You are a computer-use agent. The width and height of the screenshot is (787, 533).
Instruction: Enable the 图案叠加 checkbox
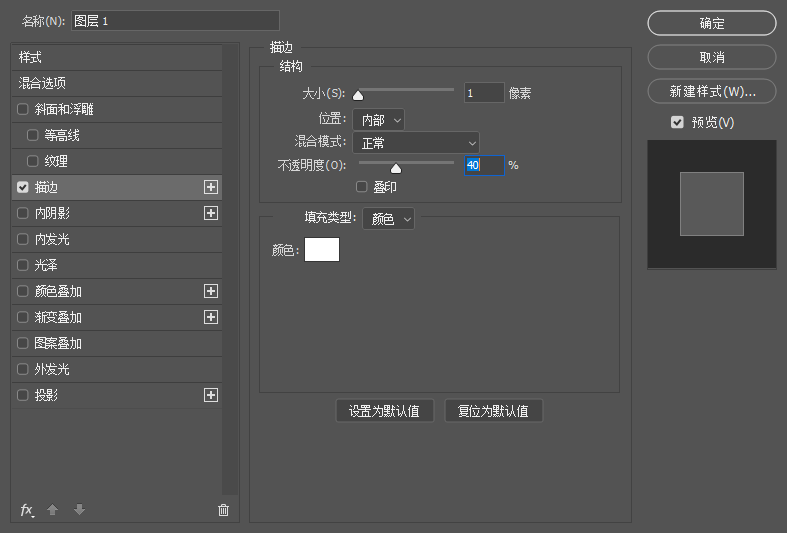point(23,343)
